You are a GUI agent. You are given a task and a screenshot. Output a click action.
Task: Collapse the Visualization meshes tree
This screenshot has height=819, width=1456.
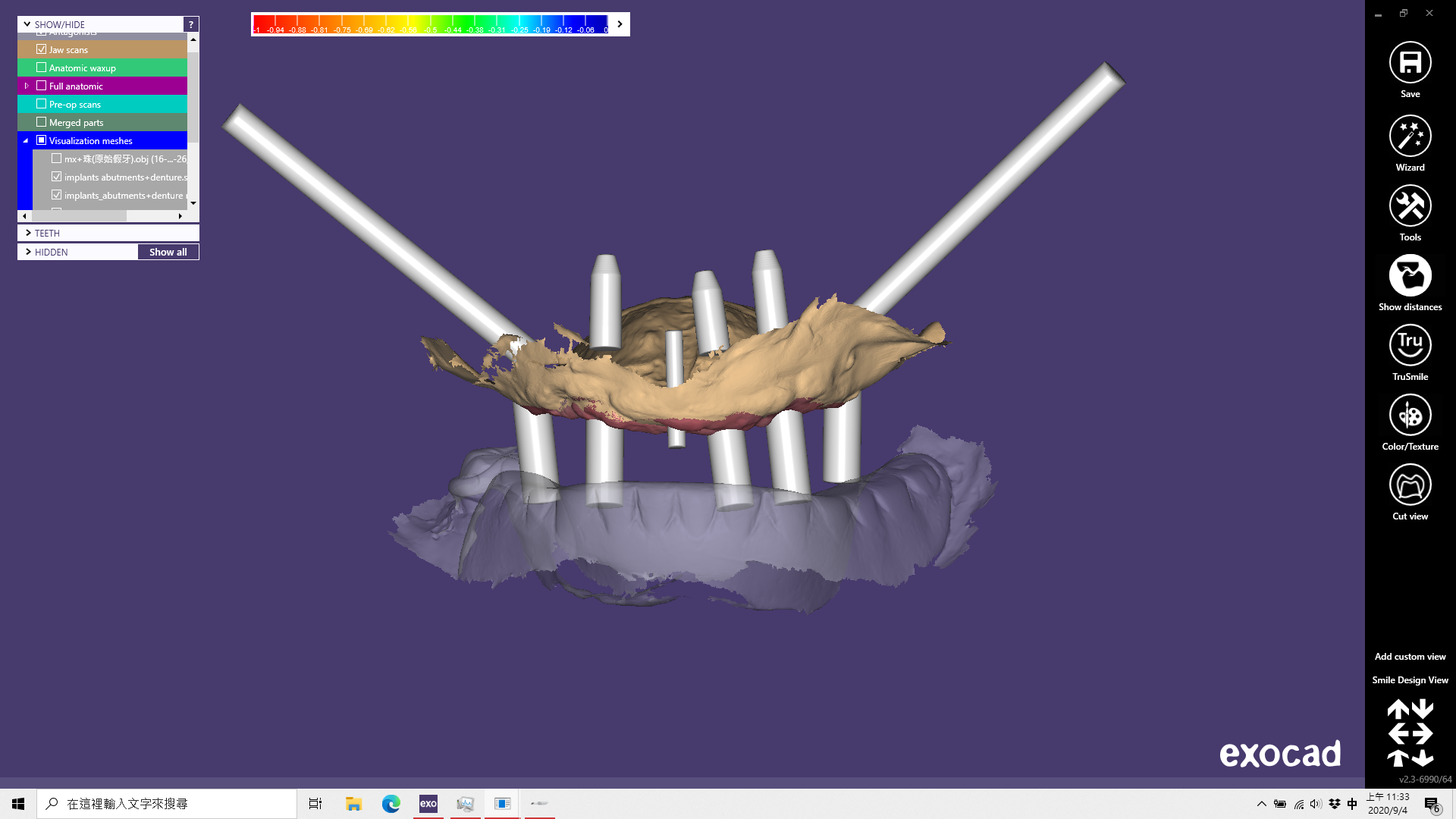coord(26,140)
